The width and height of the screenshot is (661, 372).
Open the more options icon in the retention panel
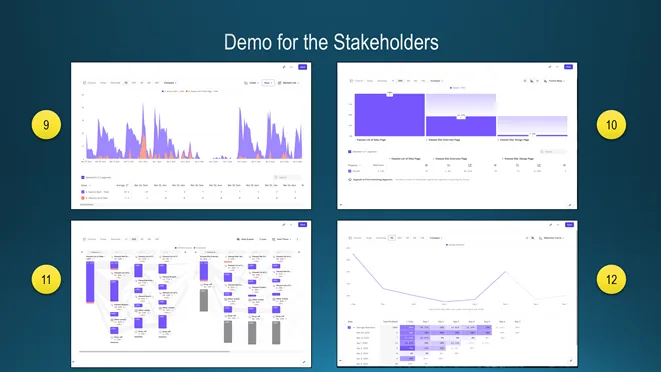click(x=558, y=225)
